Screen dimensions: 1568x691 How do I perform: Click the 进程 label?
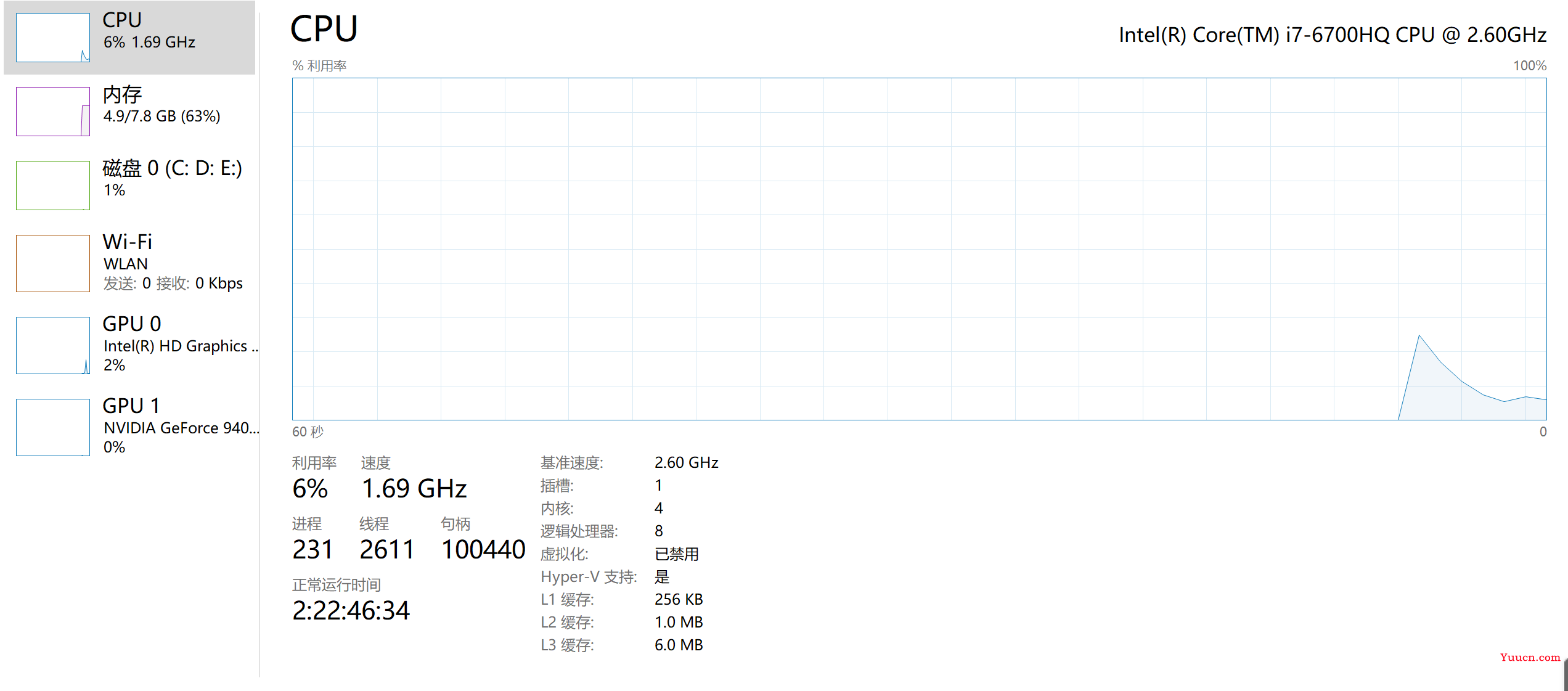coord(307,524)
